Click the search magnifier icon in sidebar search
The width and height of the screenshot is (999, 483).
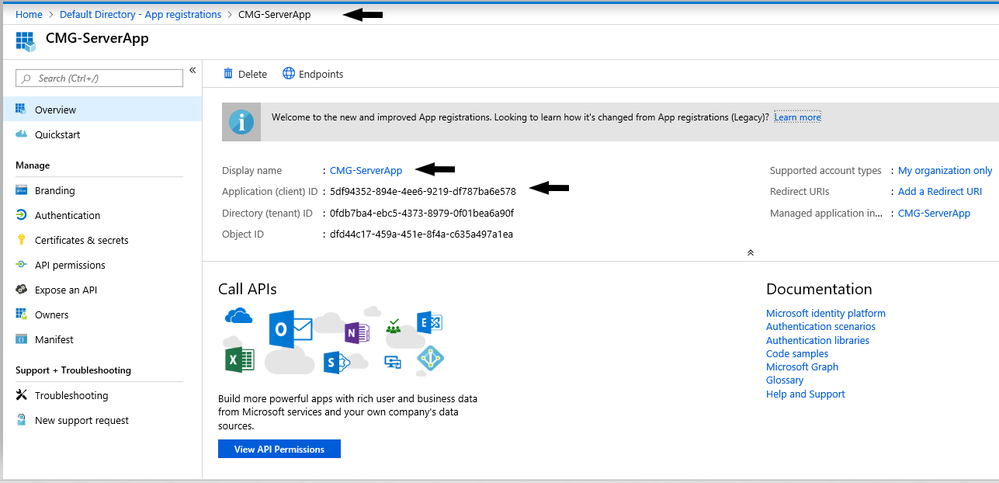click(26, 78)
